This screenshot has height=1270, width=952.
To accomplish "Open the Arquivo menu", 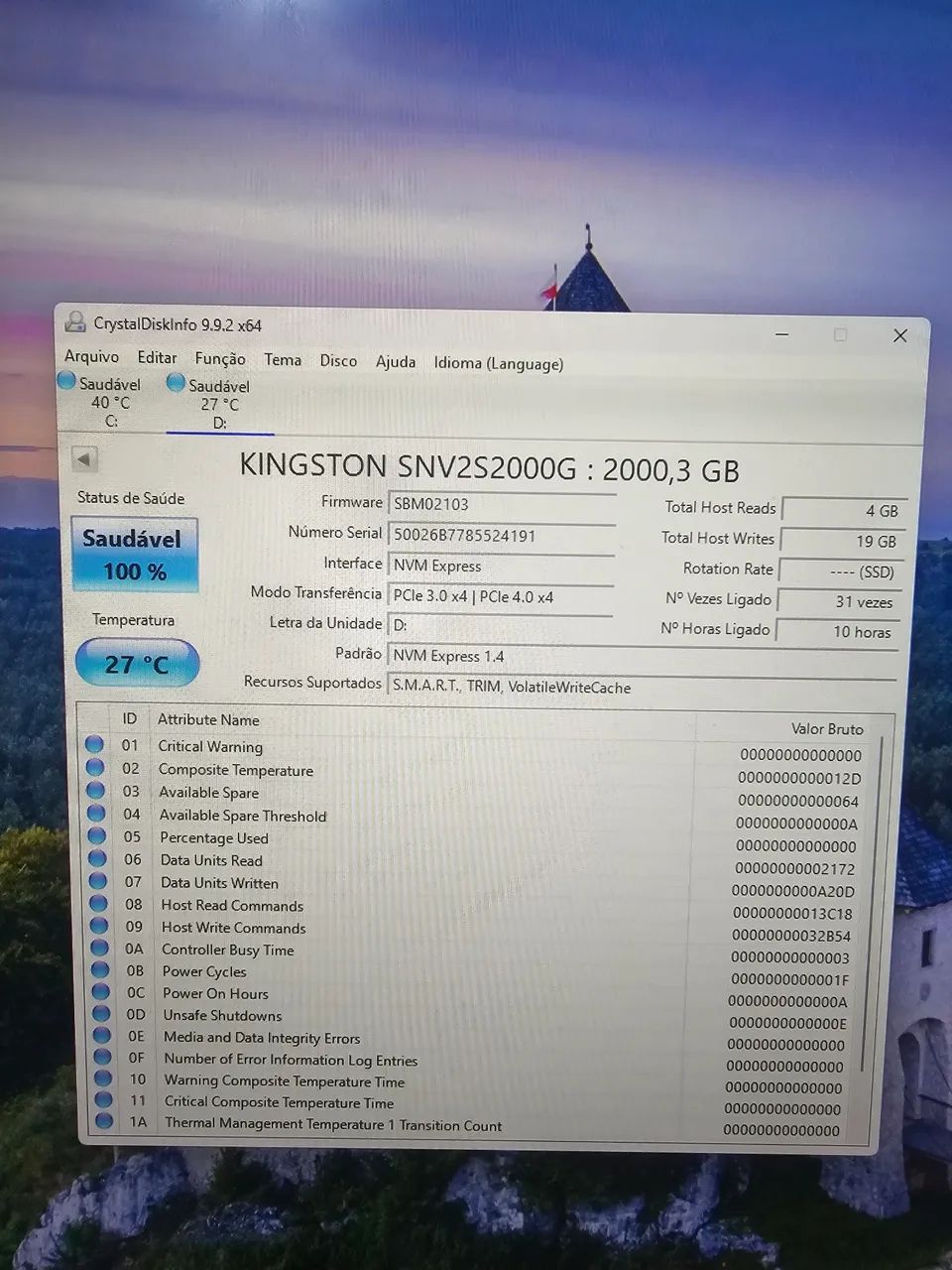I will pos(91,356).
